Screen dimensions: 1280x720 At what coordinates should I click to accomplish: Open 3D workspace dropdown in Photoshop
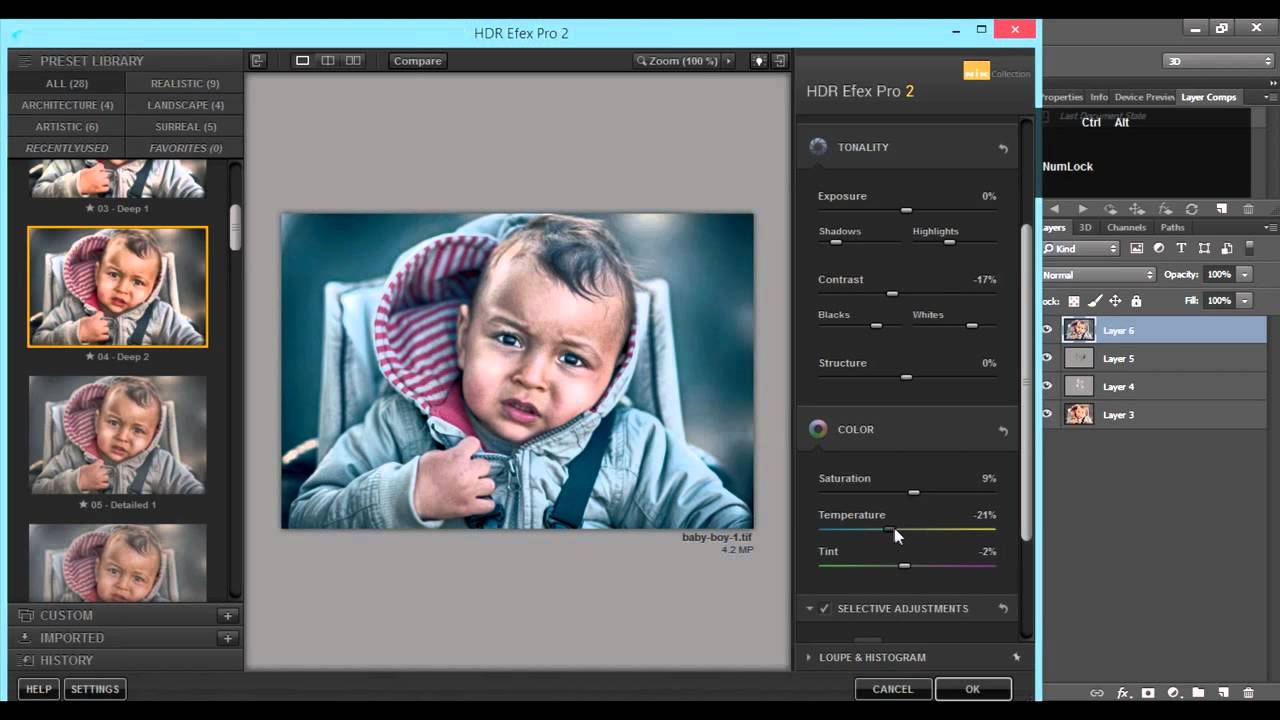1218,61
